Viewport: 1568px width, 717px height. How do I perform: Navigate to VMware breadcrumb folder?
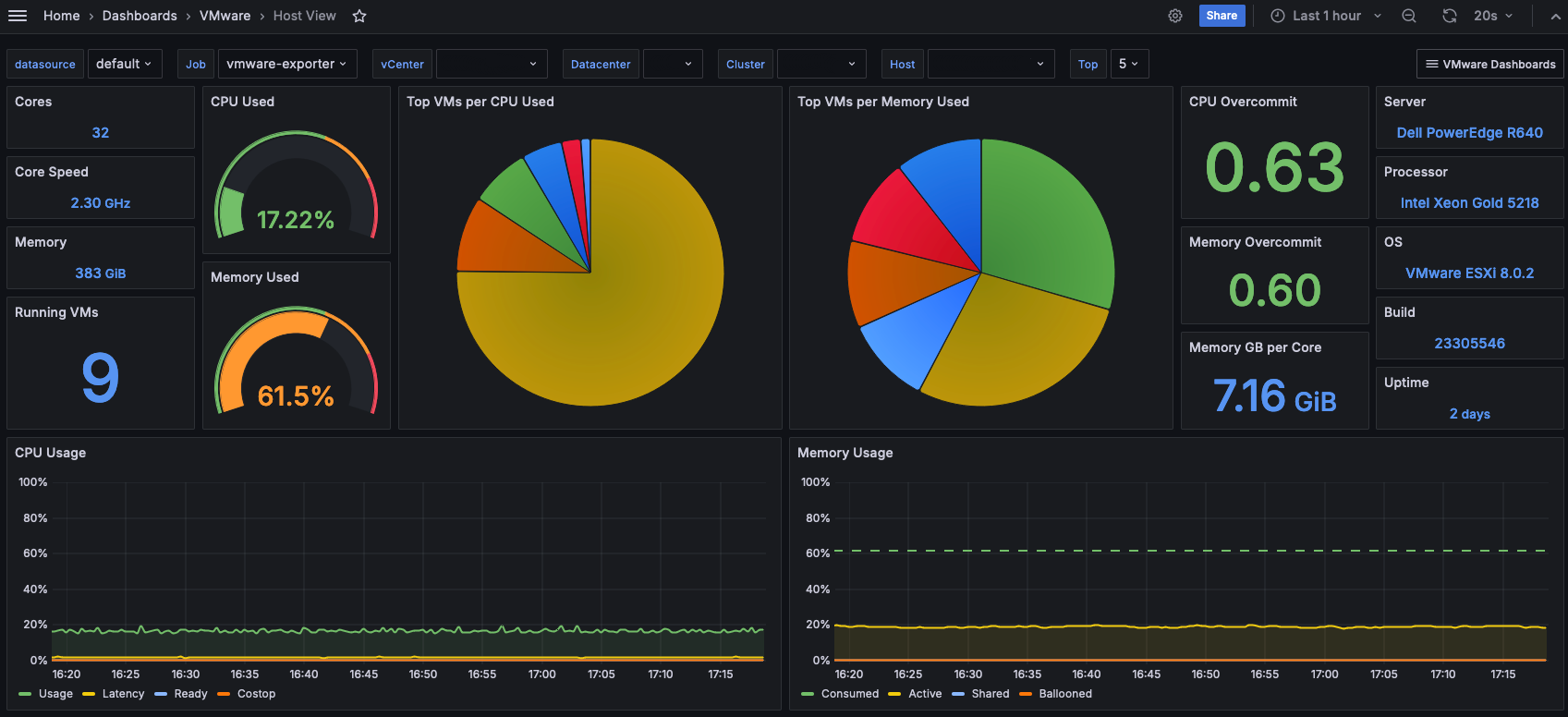tap(225, 16)
